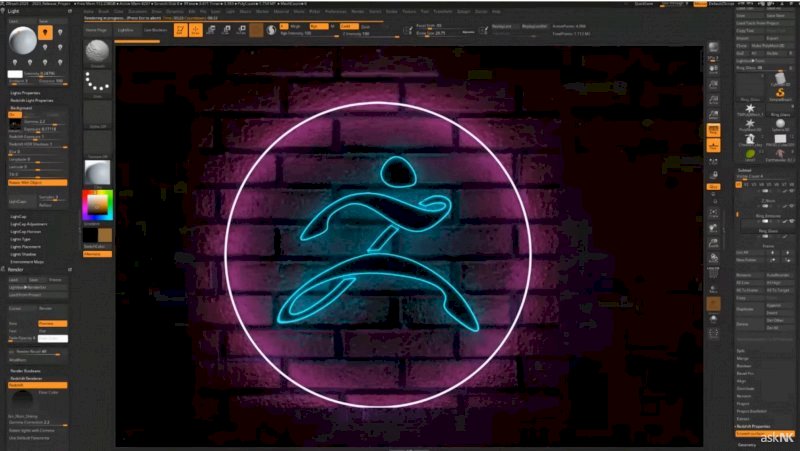Click the Subtool section header
Viewport: 800px width, 451px height.
coord(745,170)
